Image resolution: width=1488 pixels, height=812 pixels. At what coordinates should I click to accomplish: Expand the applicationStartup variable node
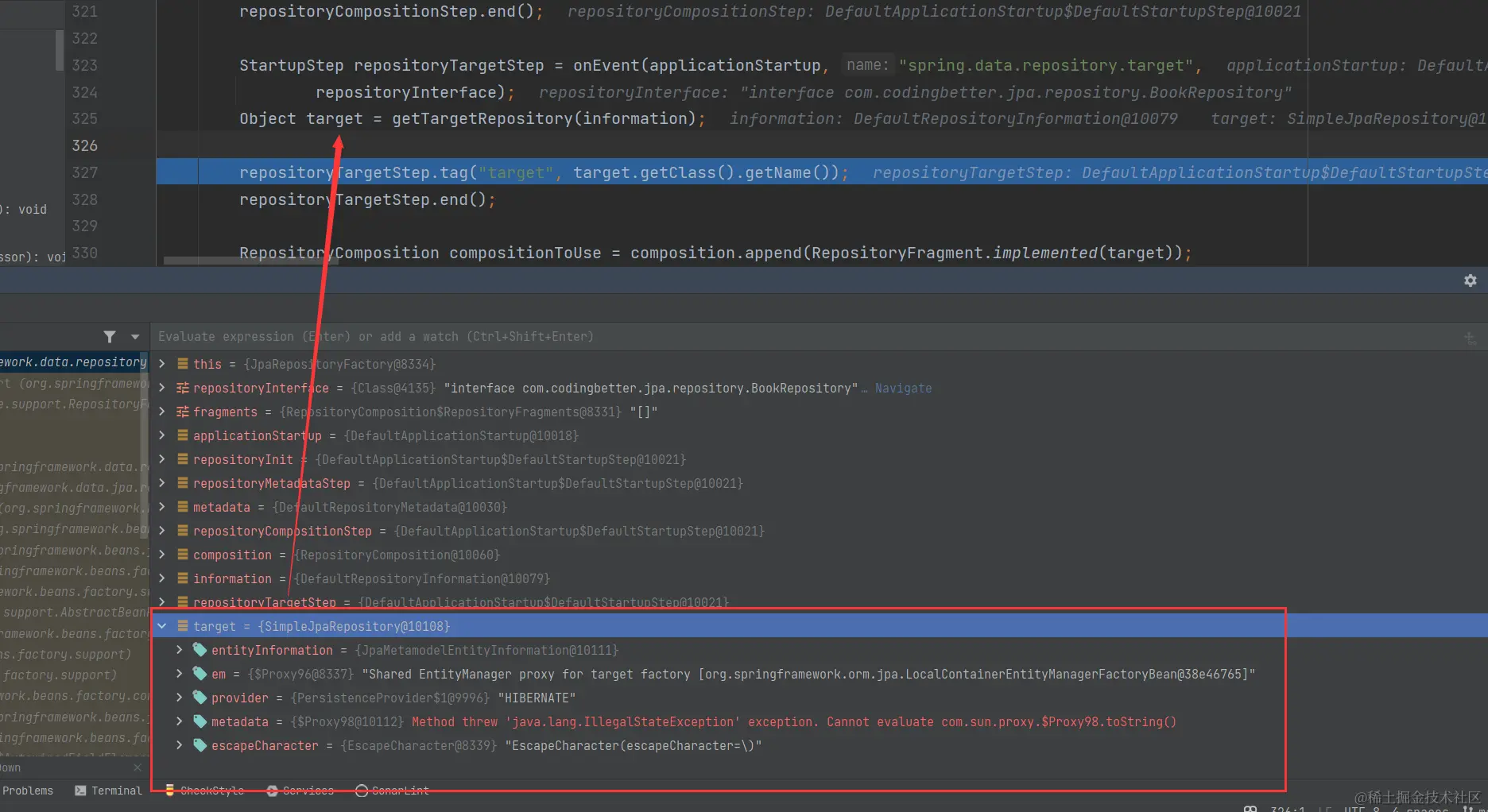point(162,435)
